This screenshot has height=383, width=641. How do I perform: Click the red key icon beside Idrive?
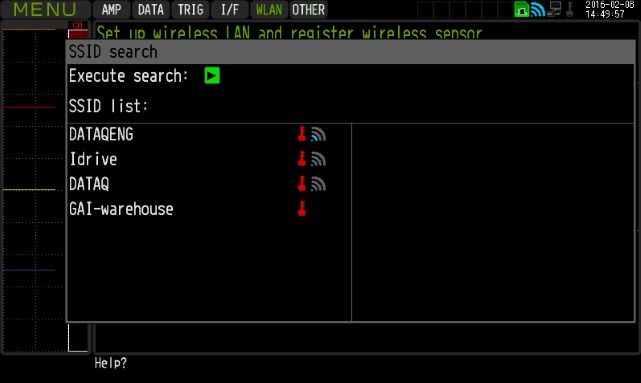click(x=302, y=159)
